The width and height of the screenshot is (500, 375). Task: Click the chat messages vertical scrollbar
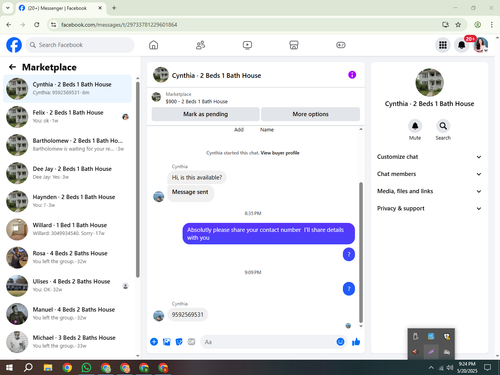coord(361,252)
